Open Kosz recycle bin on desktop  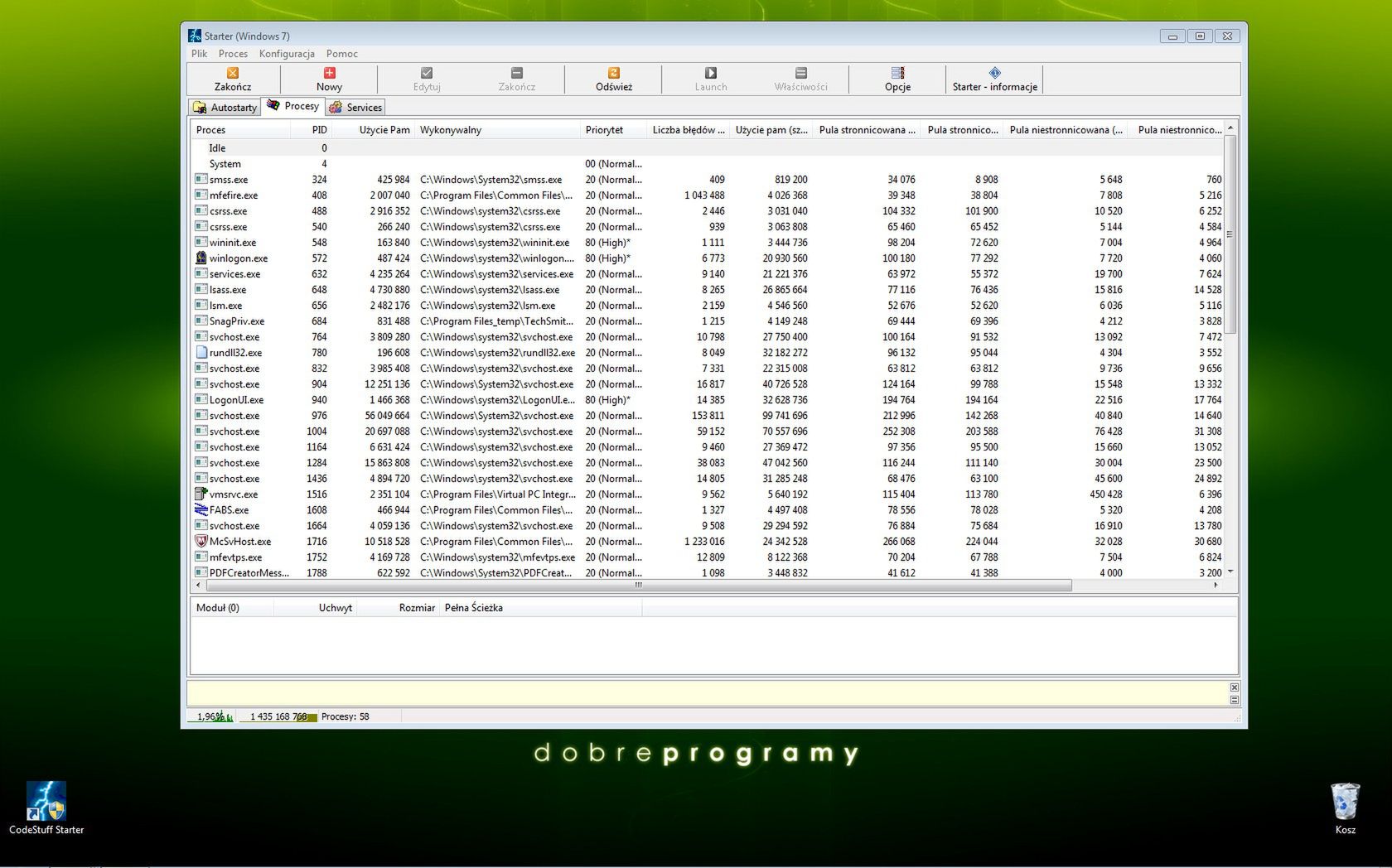(1345, 808)
